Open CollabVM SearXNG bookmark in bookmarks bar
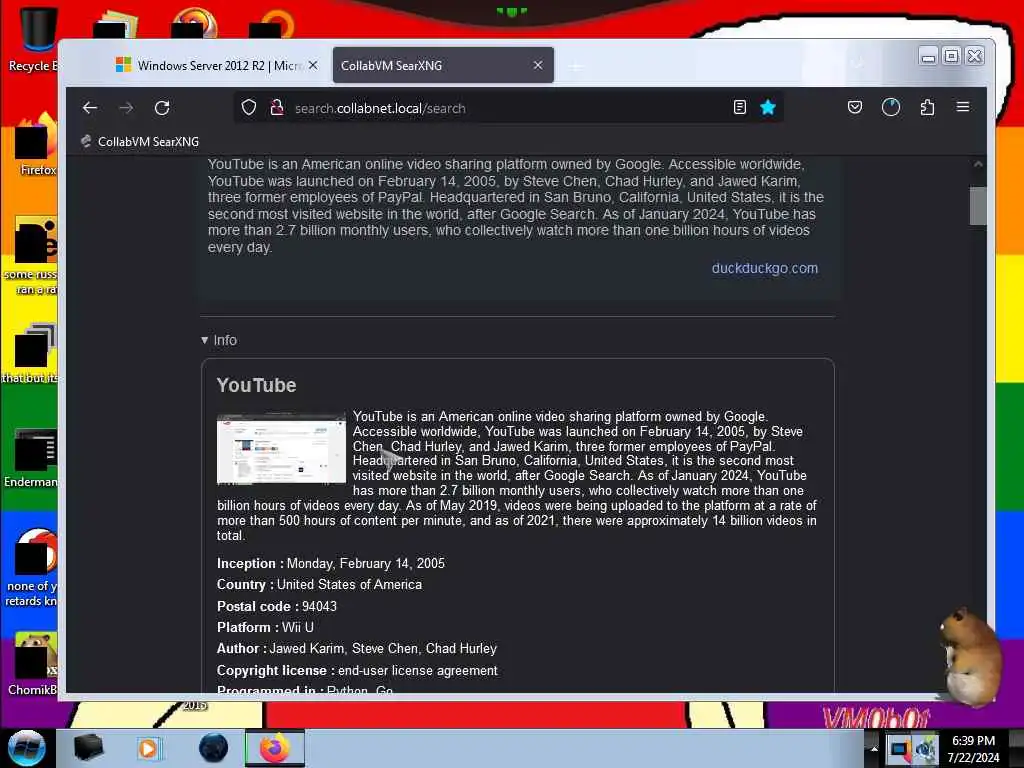The height and width of the screenshot is (768, 1024). tap(140, 141)
